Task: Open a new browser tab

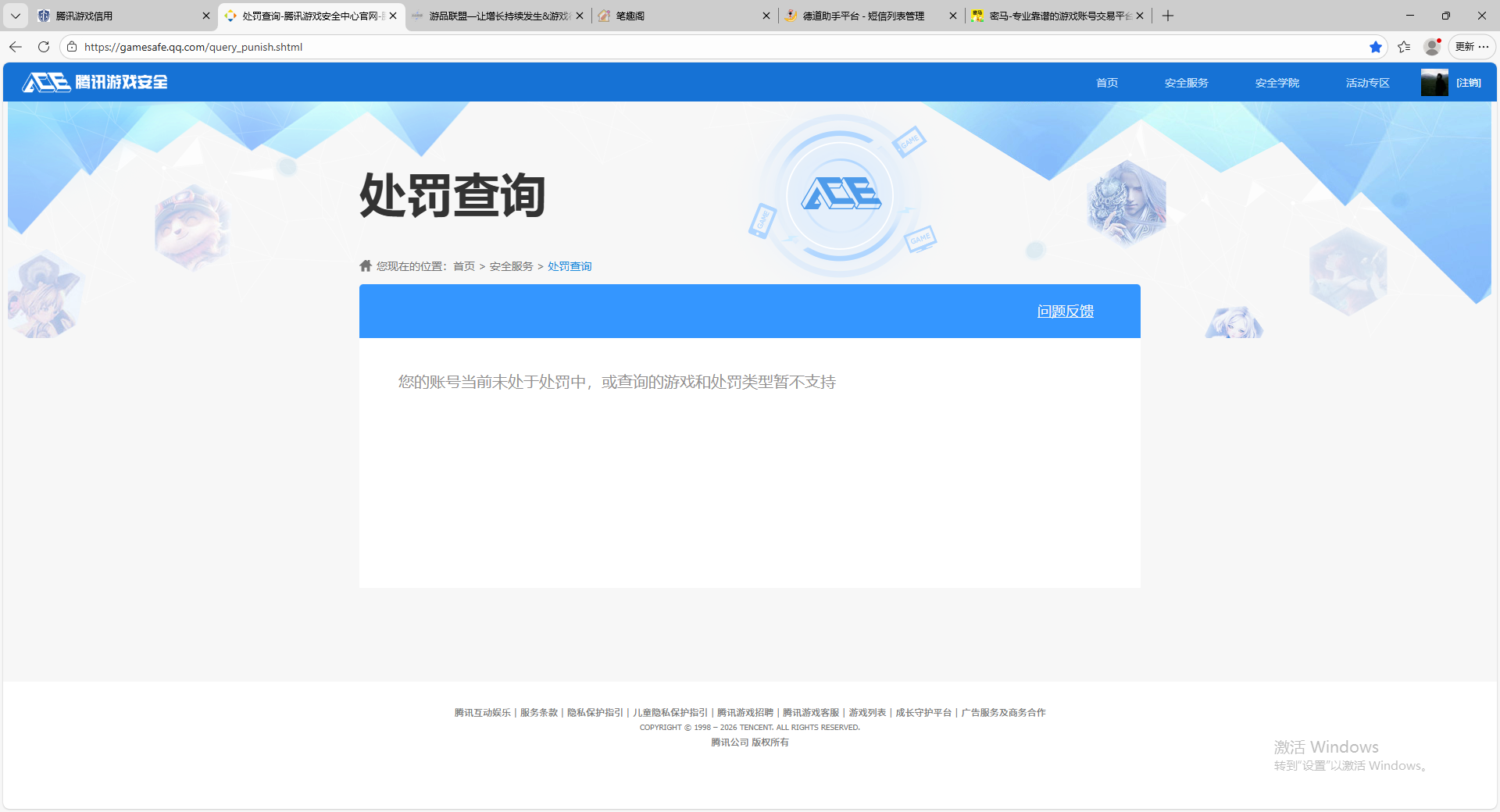Action: point(1168,16)
